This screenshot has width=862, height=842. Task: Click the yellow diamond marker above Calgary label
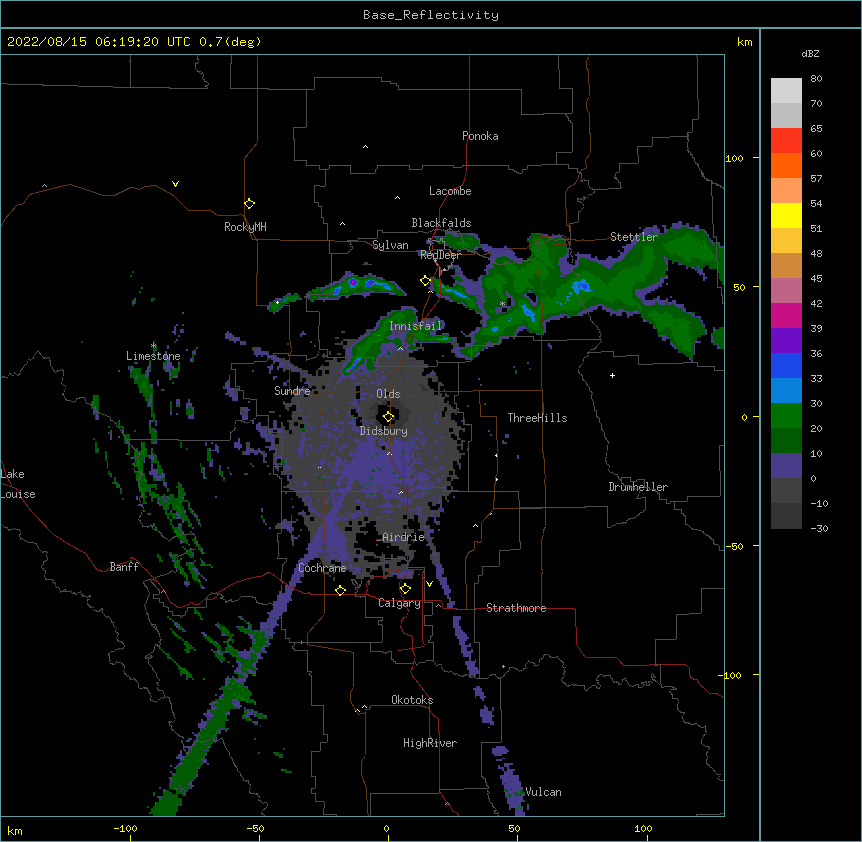405,589
